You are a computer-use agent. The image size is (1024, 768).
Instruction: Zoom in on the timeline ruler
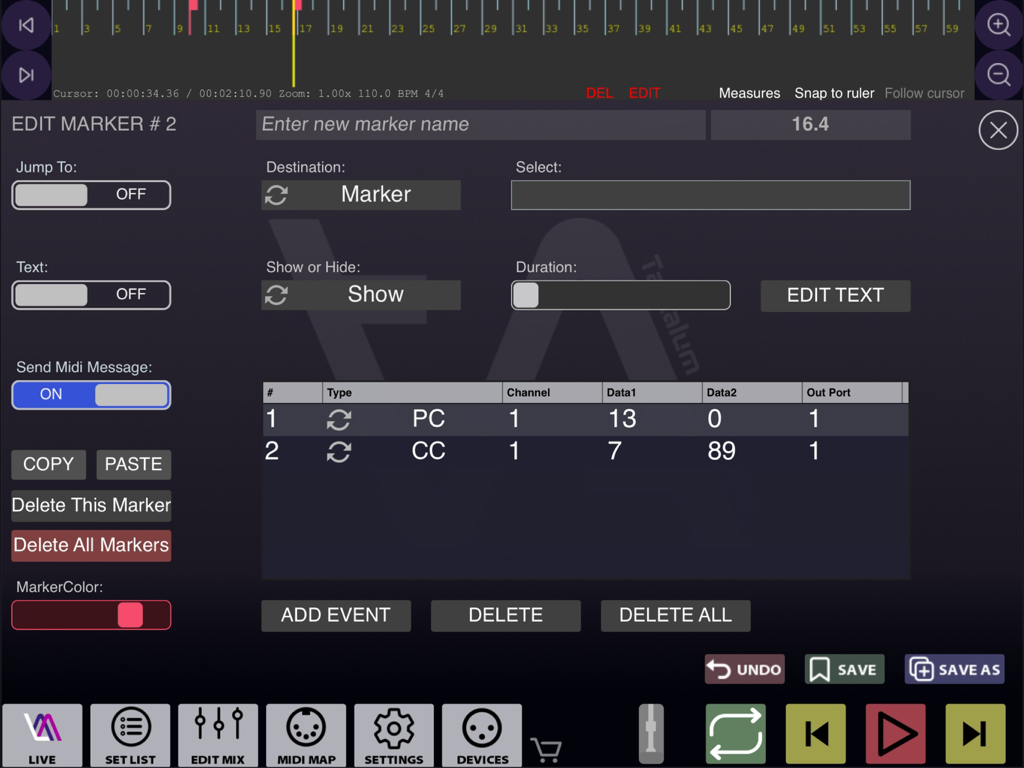pyautogui.click(x=998, y=24)
